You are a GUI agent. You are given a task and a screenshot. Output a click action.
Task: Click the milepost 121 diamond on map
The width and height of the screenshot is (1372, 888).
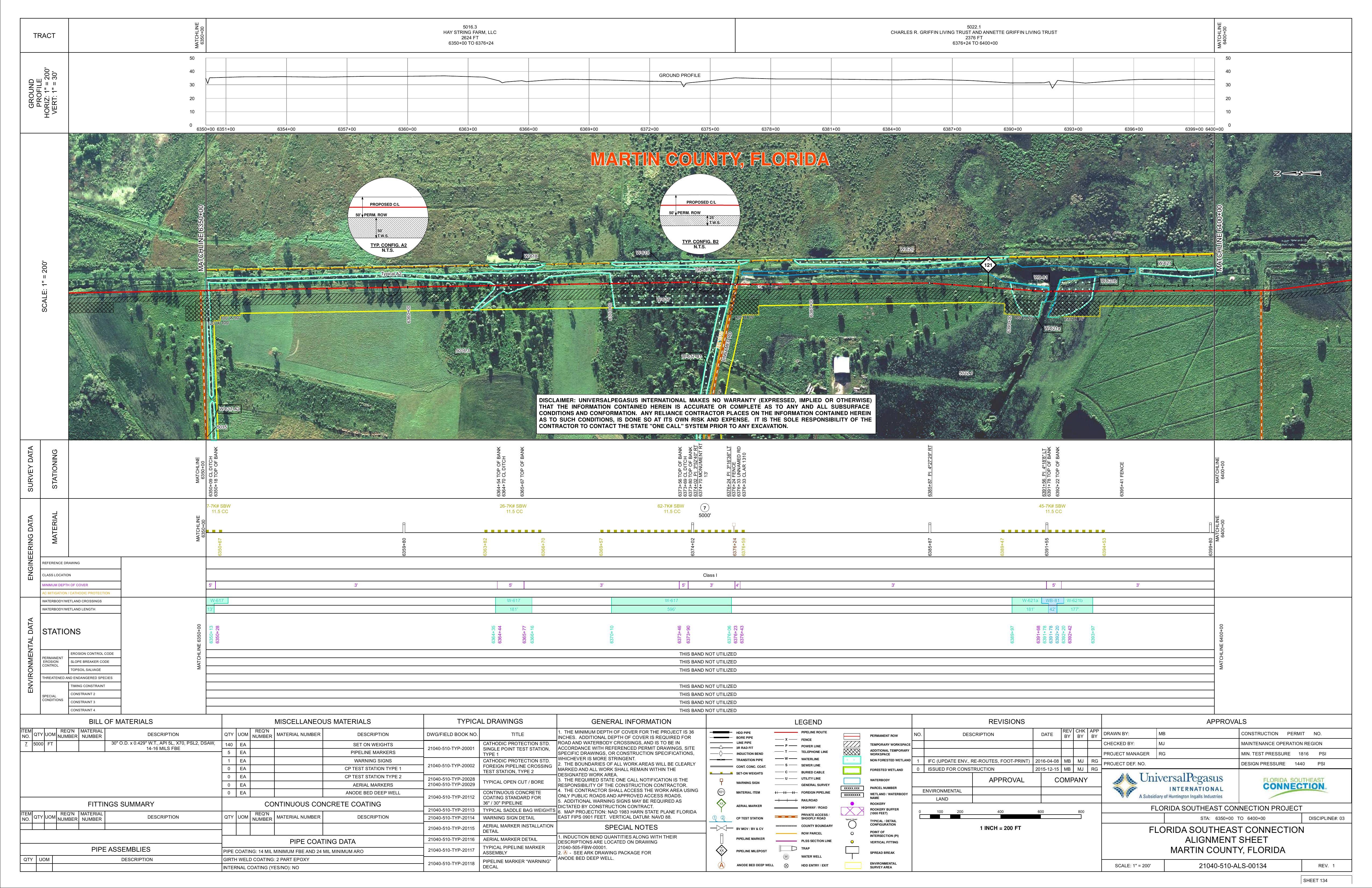988,265
